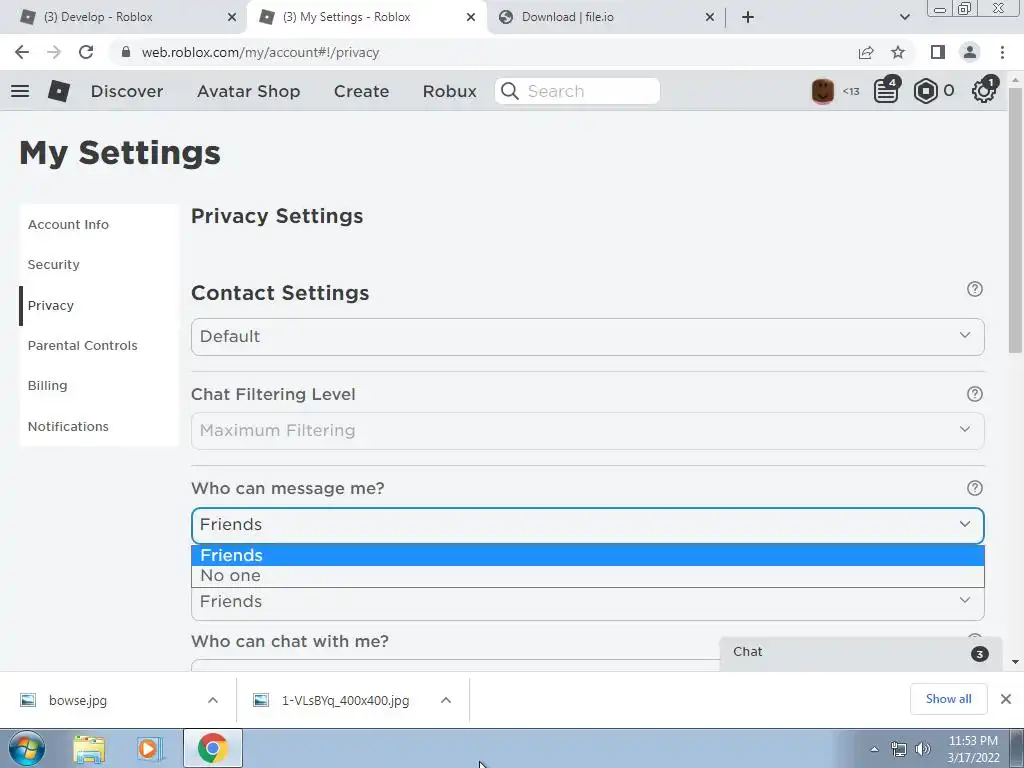The width and height of the screenshot is (1024, 768).
Task: Open Parental Controls settings section
Action: tap(83, 345)
